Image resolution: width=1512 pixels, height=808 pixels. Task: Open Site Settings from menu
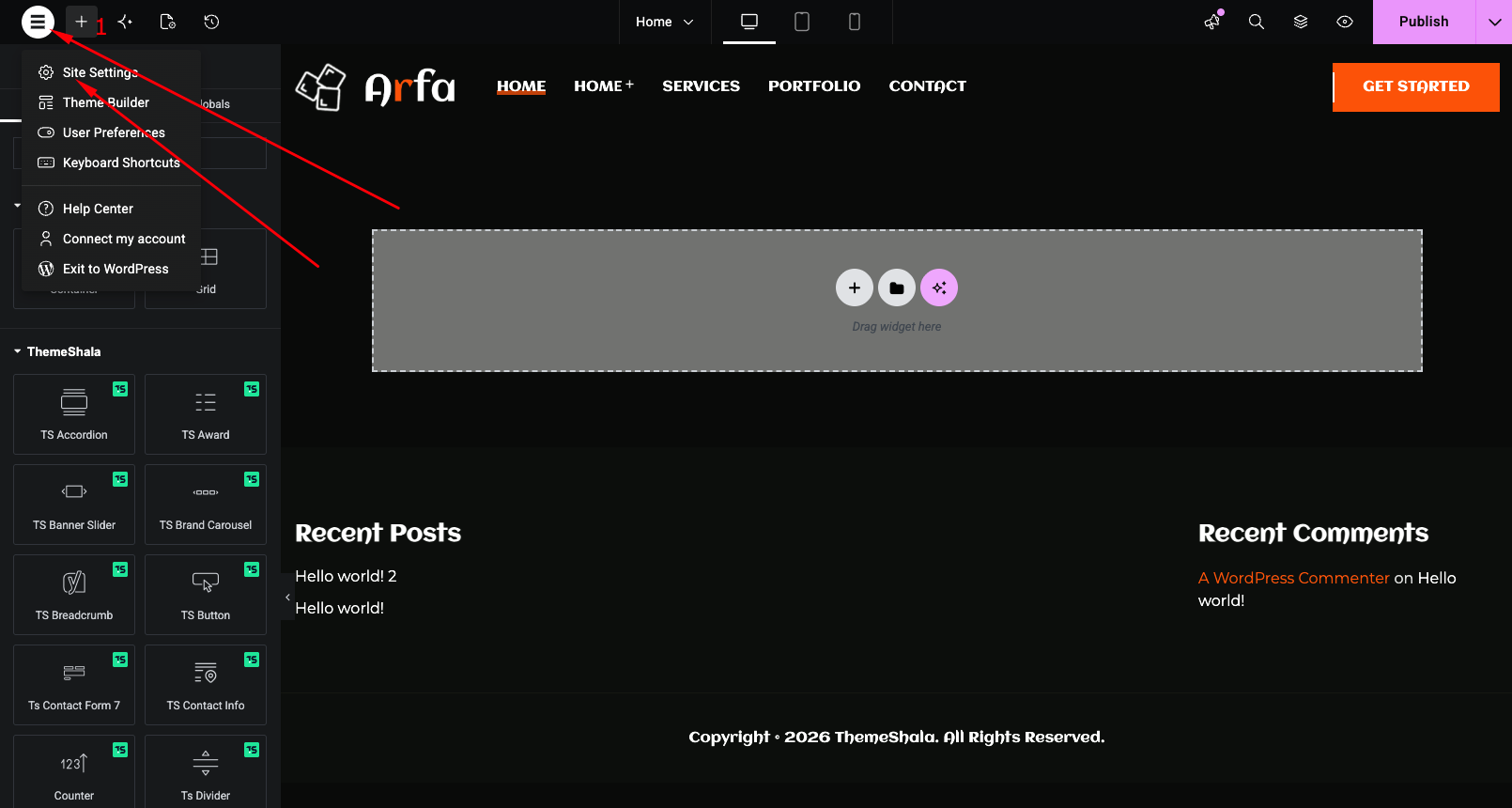(111, 72)
